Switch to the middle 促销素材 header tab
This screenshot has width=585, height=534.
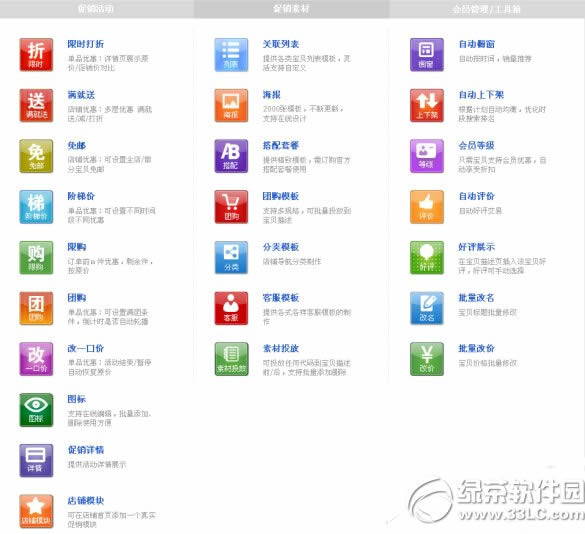click(291, 9)
